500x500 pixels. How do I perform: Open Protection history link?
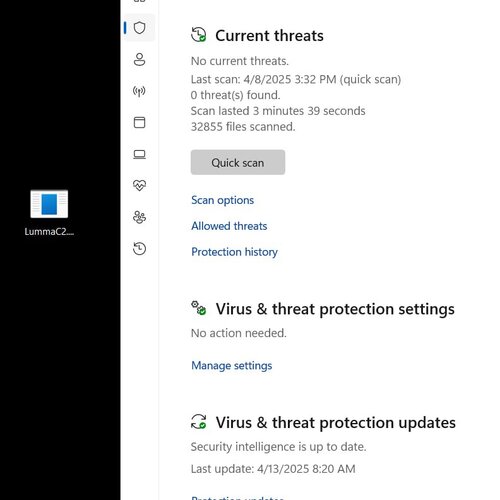234,252
